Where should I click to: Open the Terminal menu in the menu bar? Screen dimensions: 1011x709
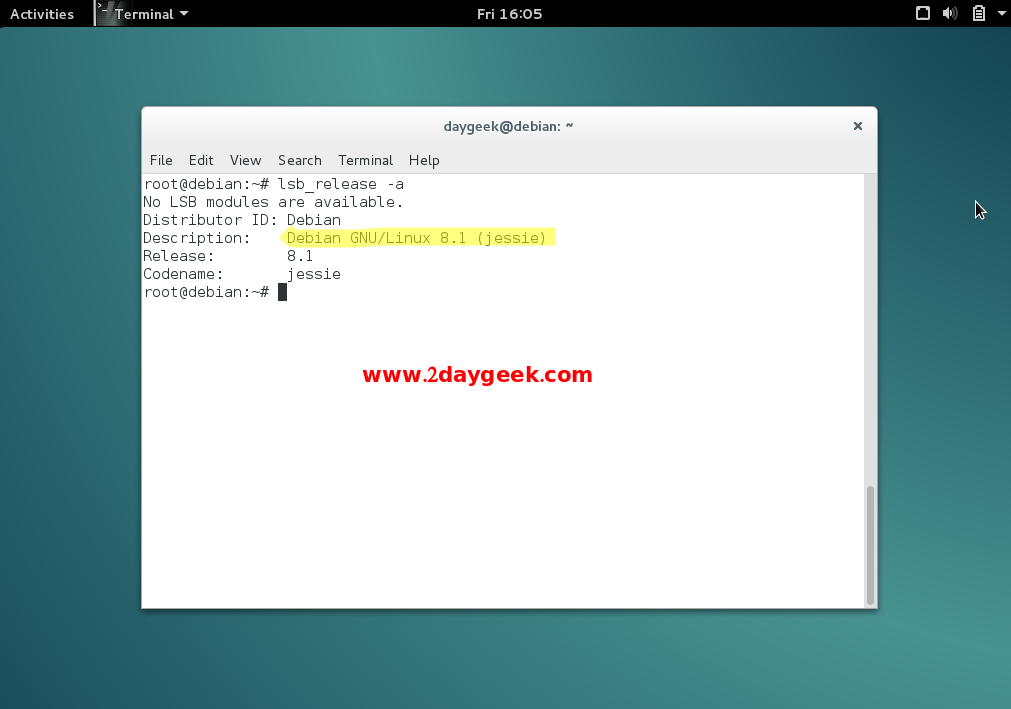[x=365, y=160]
